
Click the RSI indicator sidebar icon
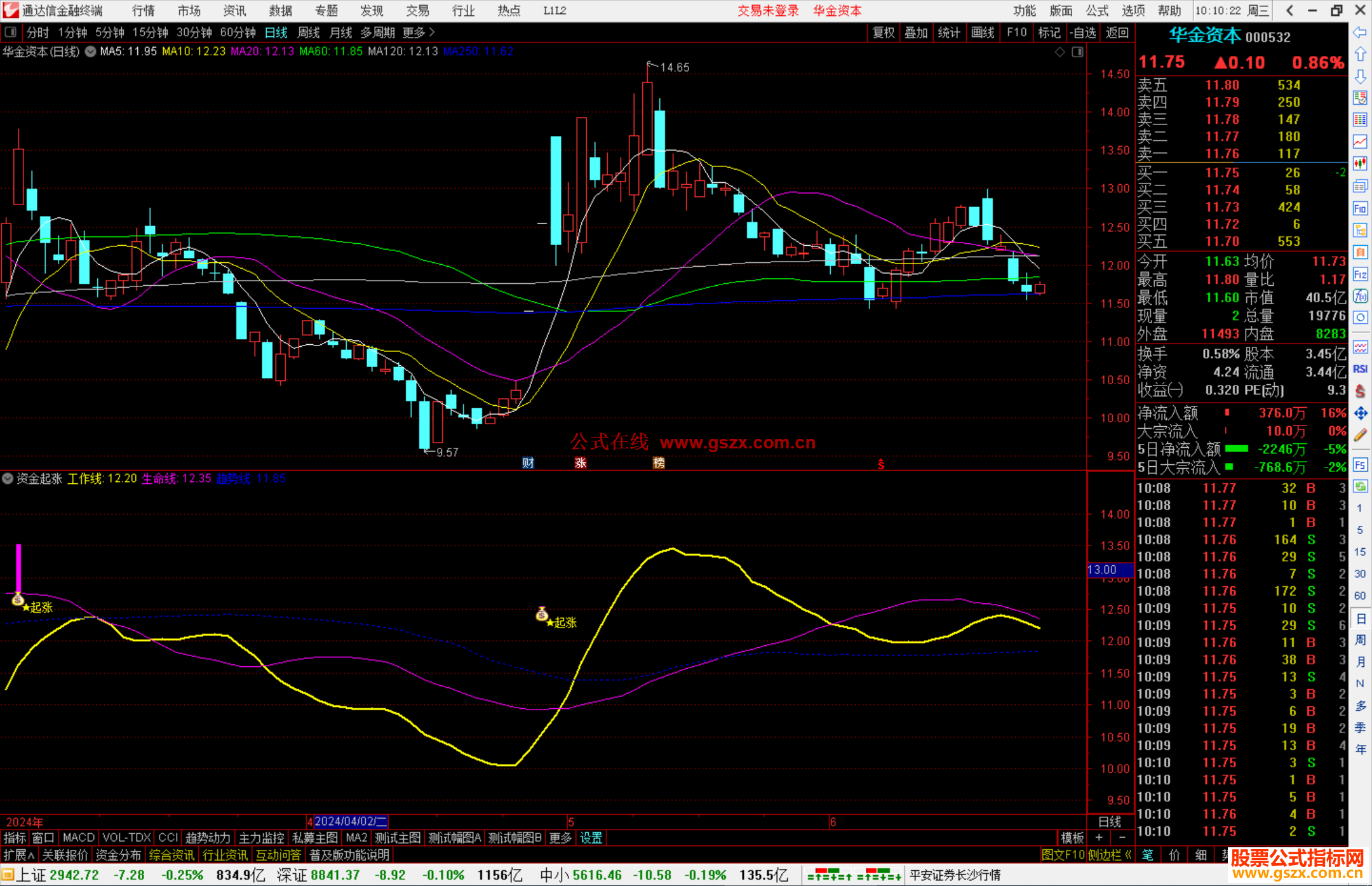[1360, 369]
